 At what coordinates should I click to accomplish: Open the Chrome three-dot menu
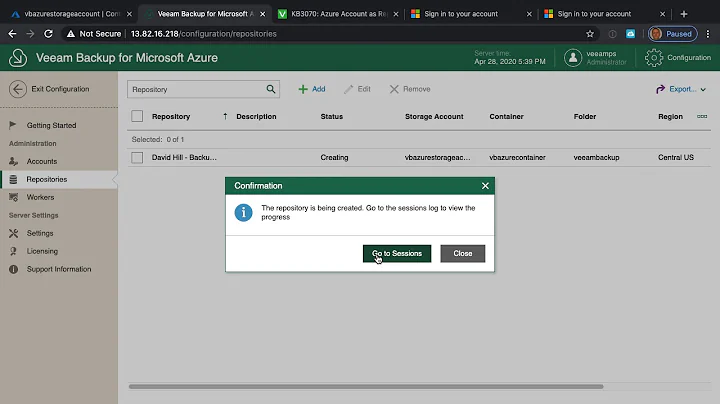pos(708,34)
